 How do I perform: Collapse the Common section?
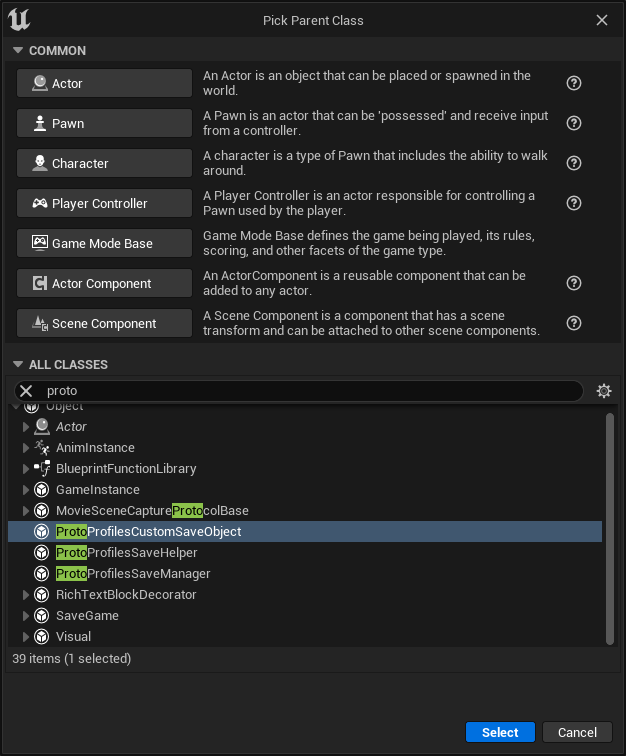(17, 51)
